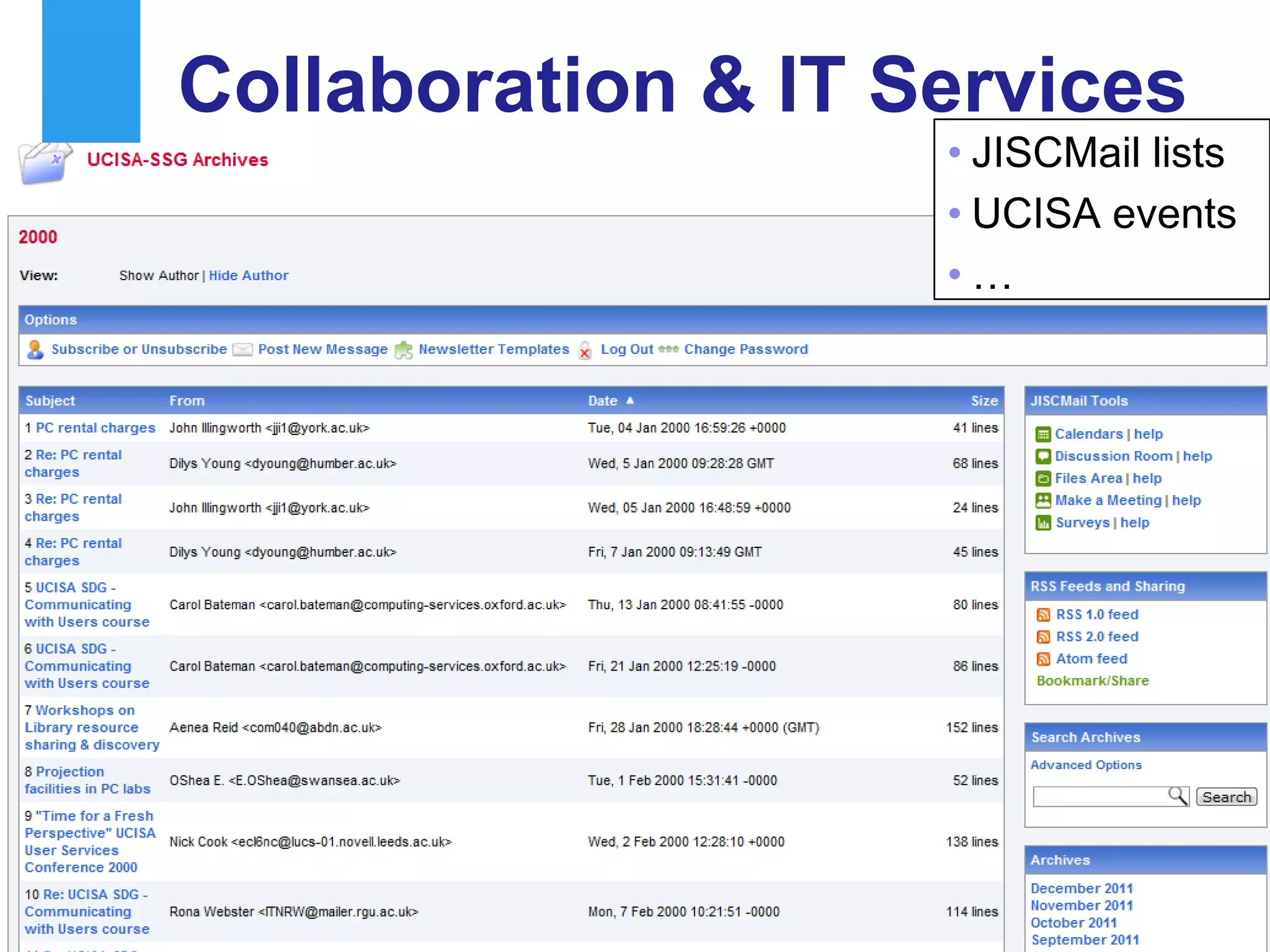
Task: Open Advanced Options for archive search
Action: pyautogui.click(x=1086, y=765)
